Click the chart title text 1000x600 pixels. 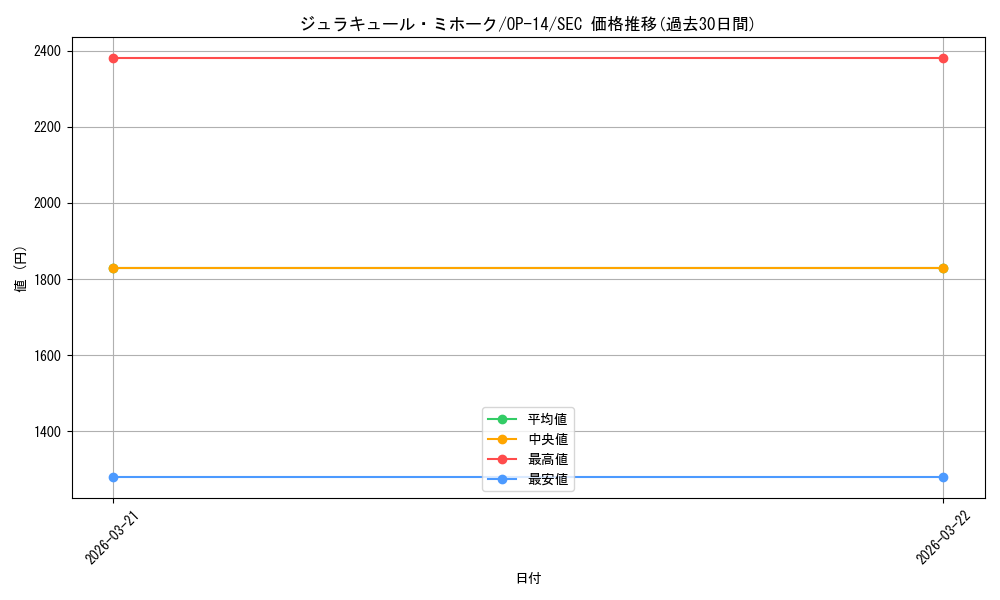pos(528,21)
